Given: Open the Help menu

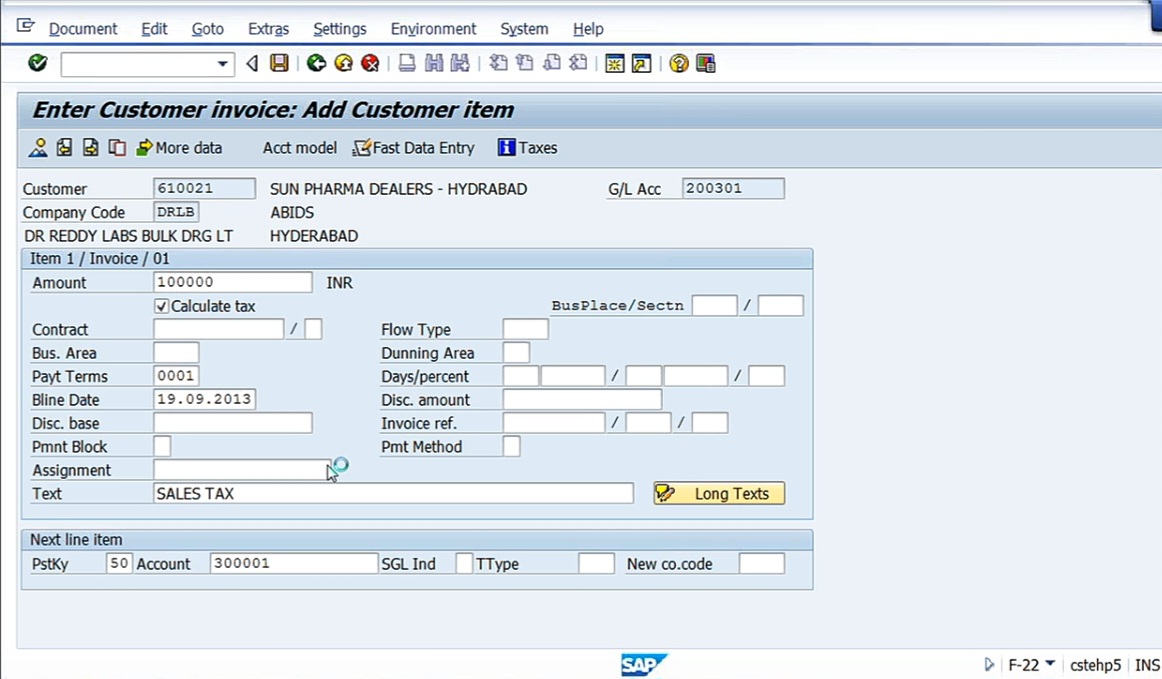Looking at the screenshot, I should (x=588, y=29).
